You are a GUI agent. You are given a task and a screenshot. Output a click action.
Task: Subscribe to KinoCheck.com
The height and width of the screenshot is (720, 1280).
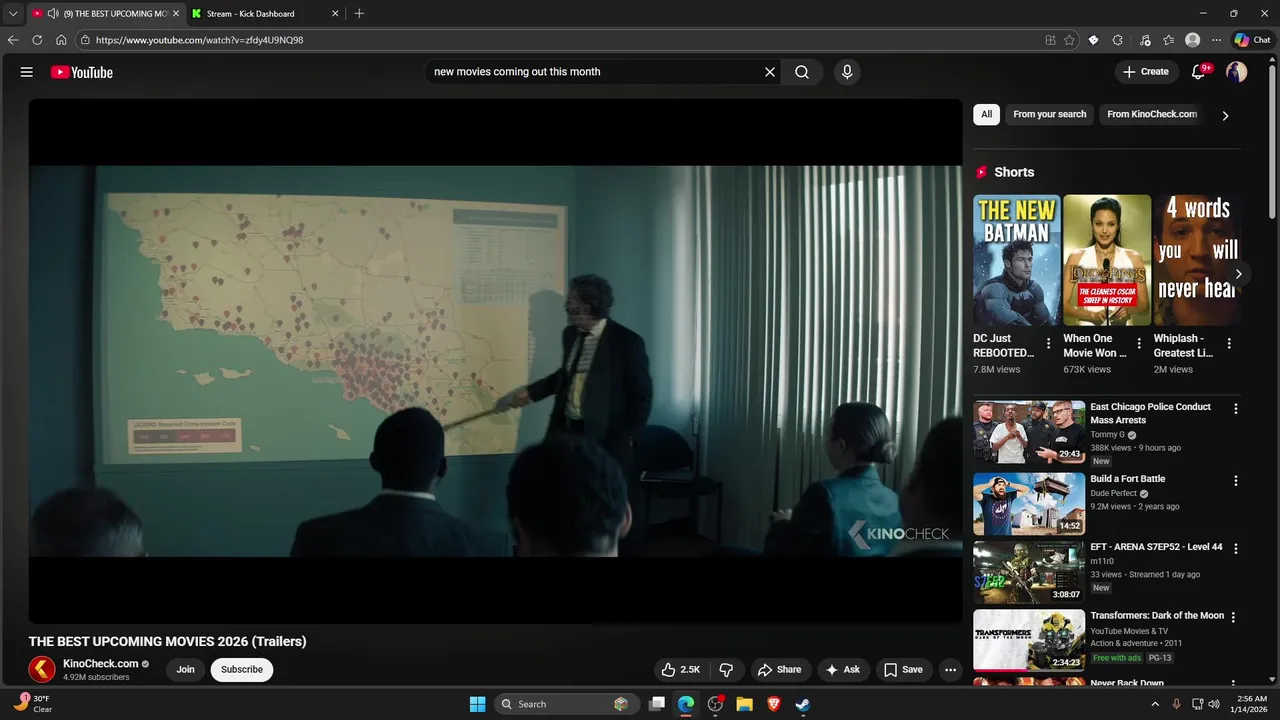[242, 670]
